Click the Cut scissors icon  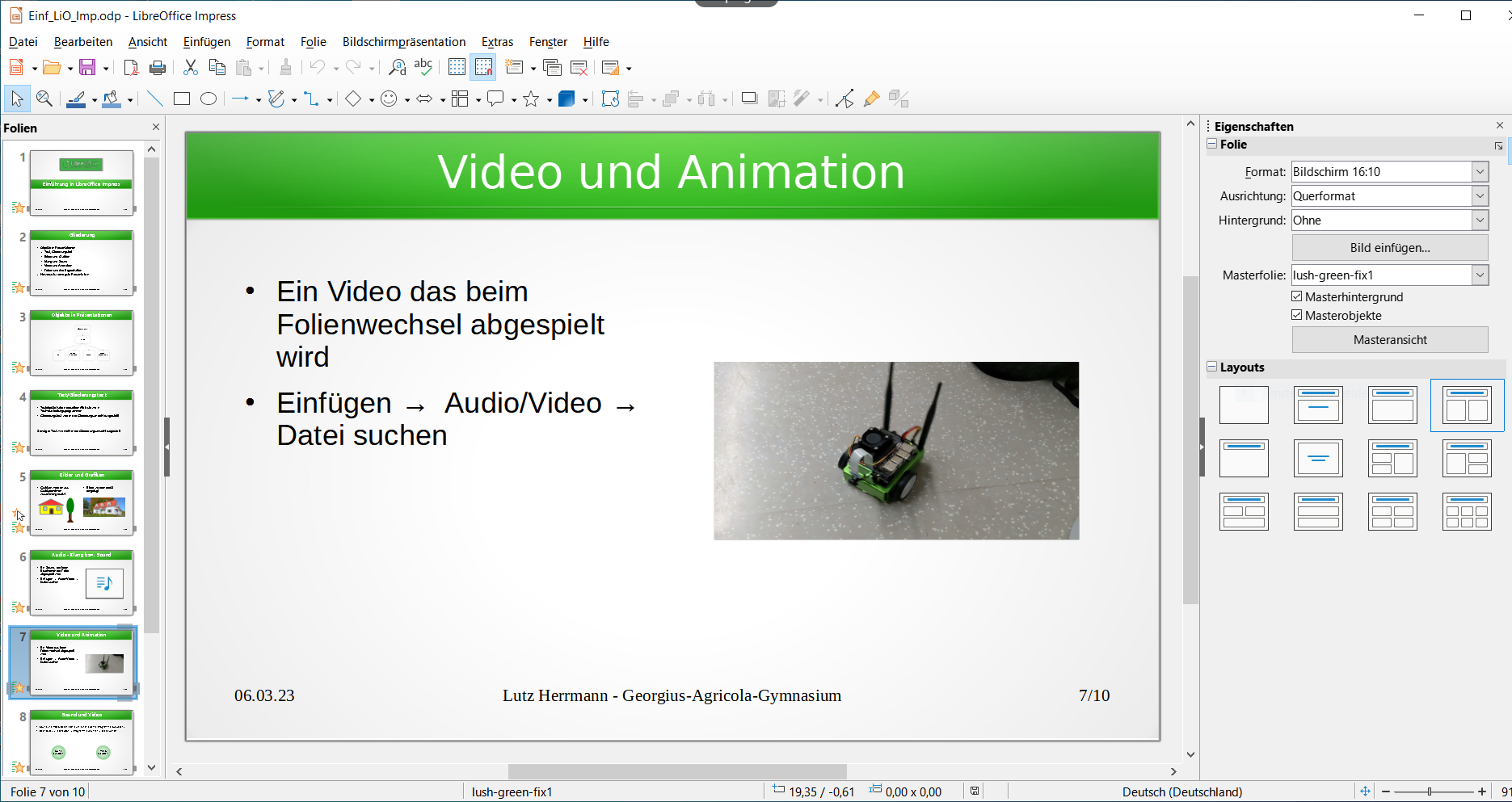191,68
